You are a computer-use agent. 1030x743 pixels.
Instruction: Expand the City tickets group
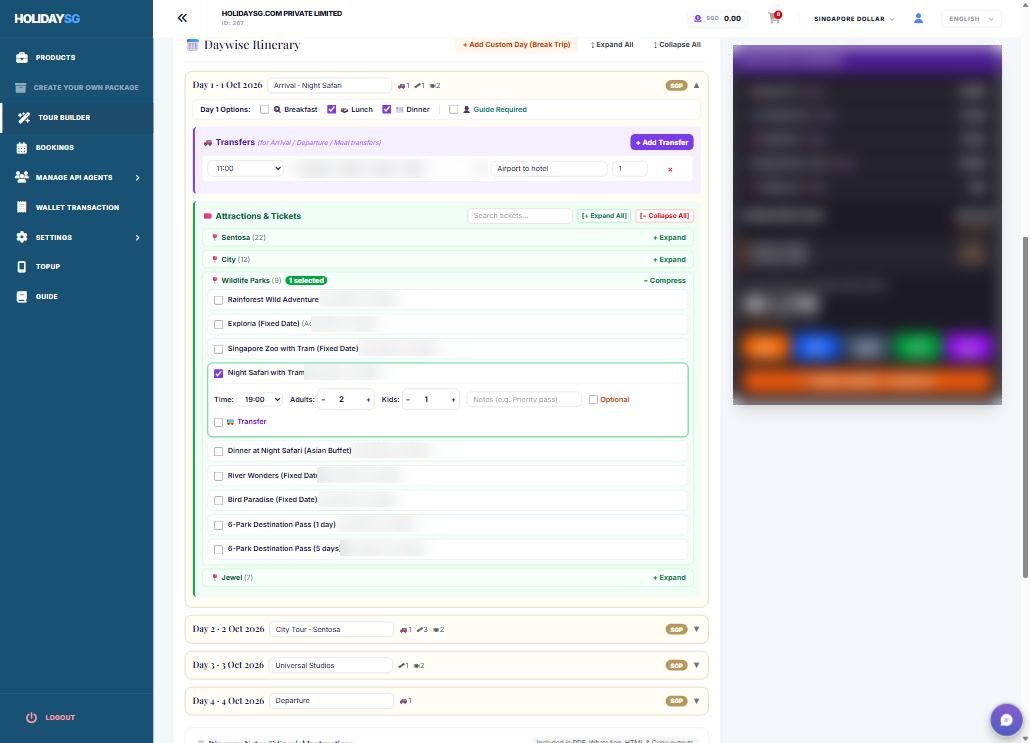pyautogui.click(x=669, y=259)
